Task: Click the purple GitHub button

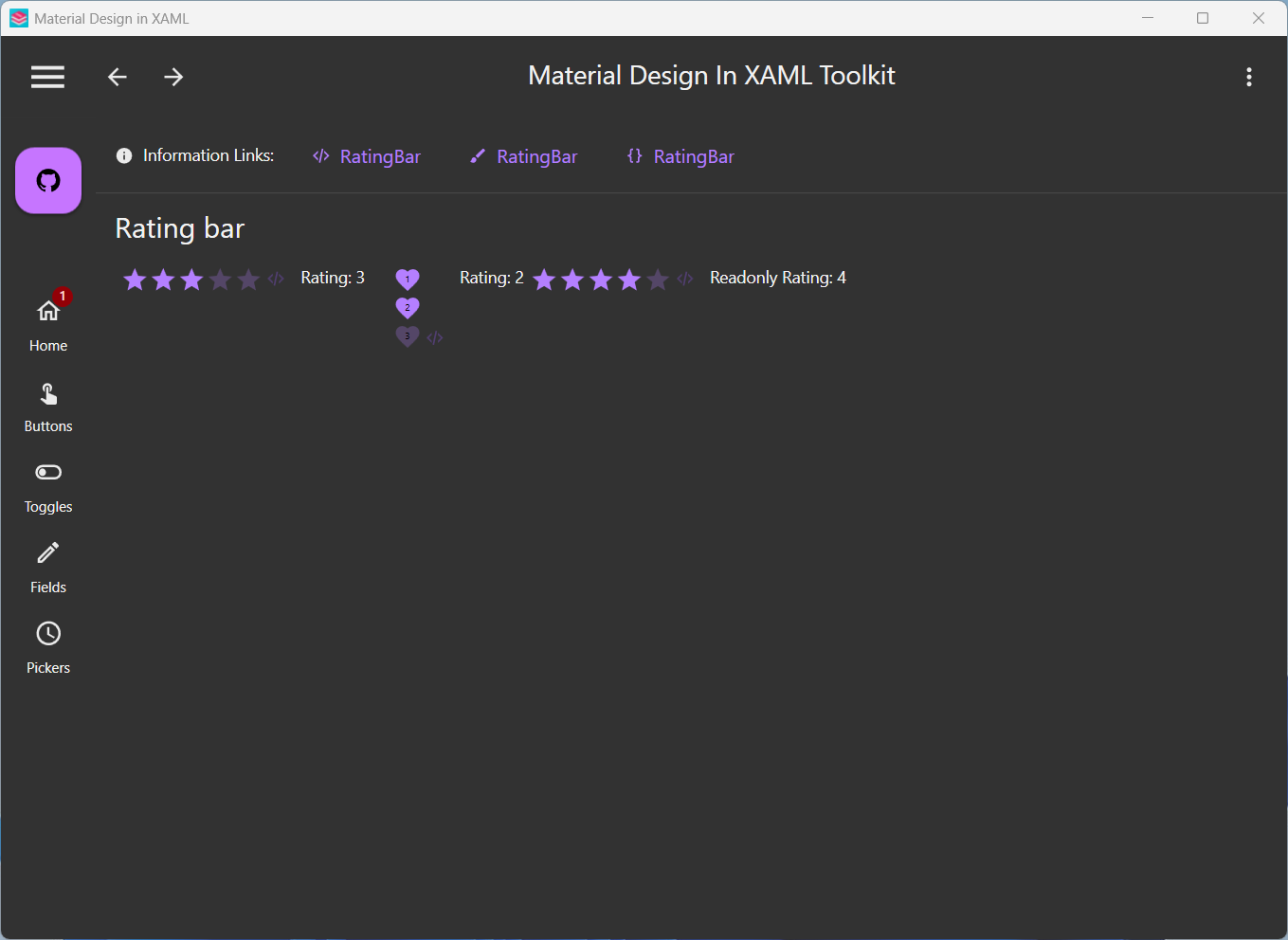Action: click(48, 180)
